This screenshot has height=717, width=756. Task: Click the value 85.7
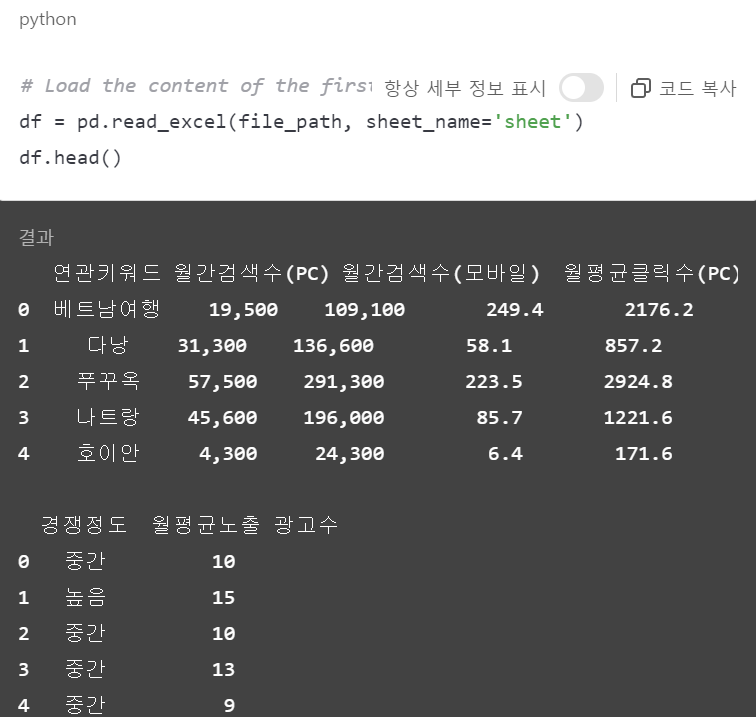pos(500,418)
